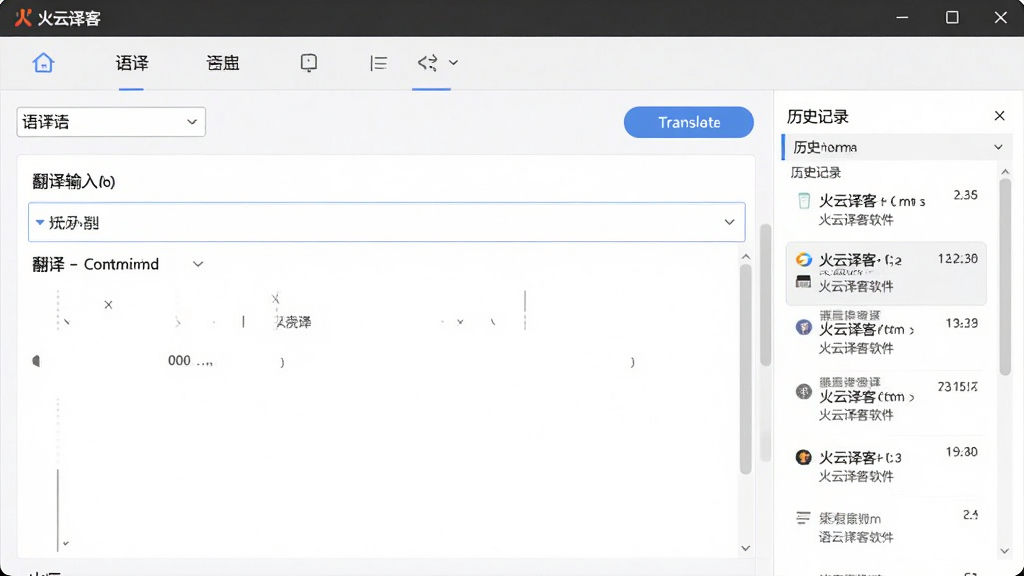Screen dimensions: 1024x576
Task: Click the history list scroll-up arrow
Action: pyautogui.click(x=1005, y=172)
